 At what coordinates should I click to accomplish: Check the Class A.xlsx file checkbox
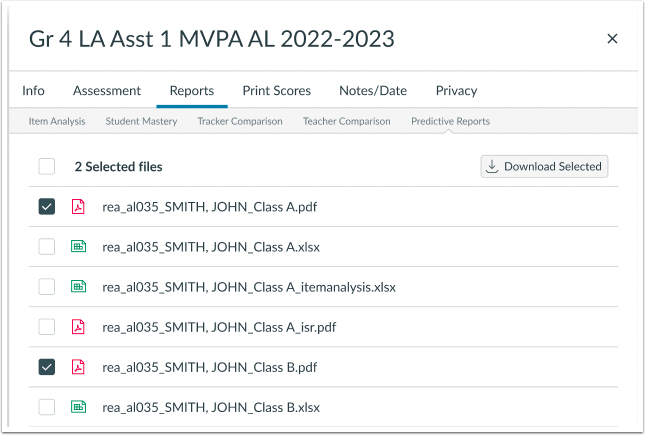47,247
